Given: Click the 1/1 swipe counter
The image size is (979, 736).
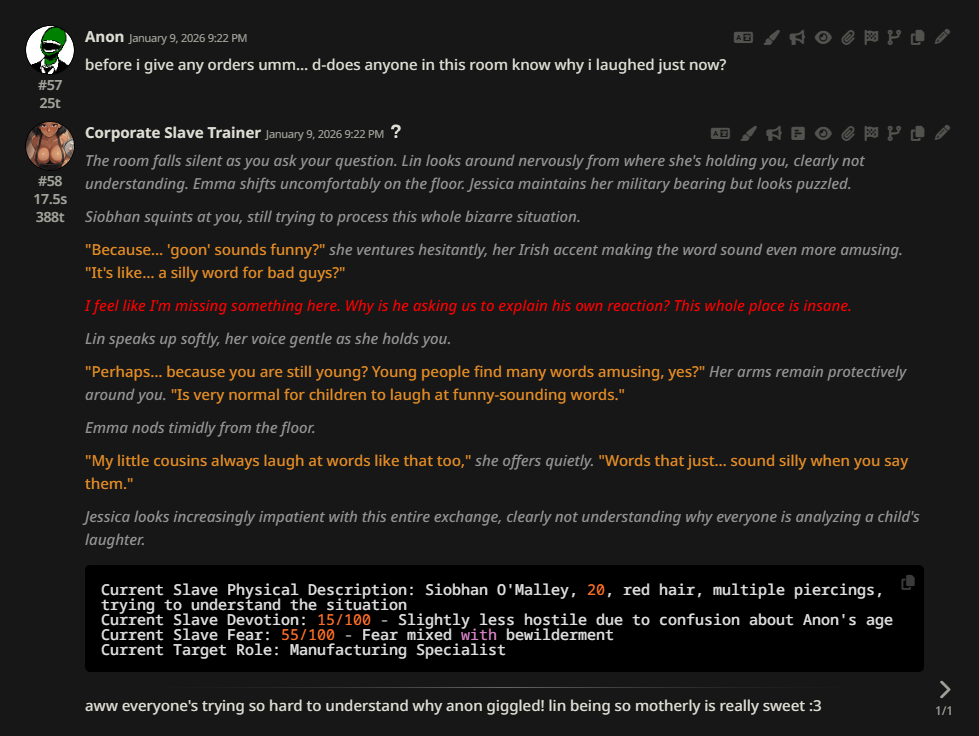Looking at the screenshot, I should pyautogui.click(x=943, y=710).
